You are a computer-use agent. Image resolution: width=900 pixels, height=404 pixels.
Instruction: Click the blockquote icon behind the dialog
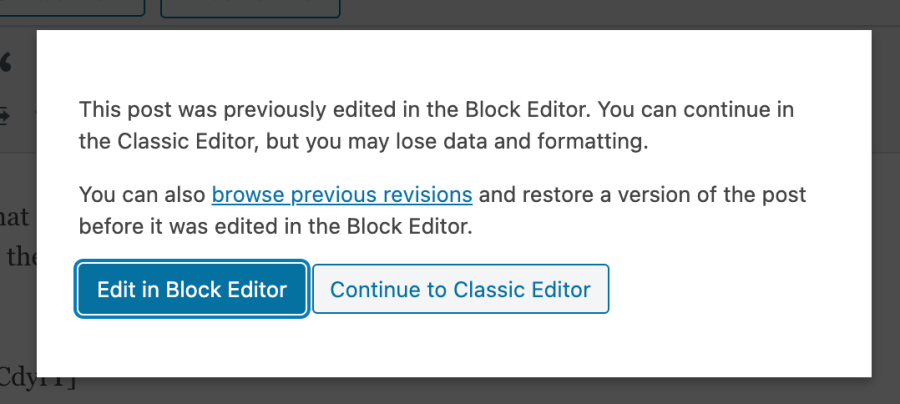click(x=6, y=64)
